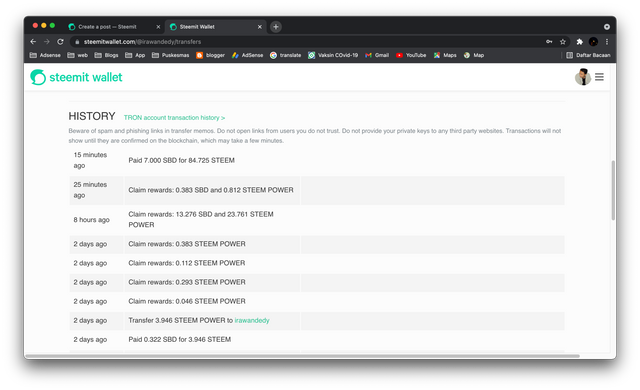The width and height of the screenshot is (640, 390).
Task: Click the Steemit wallet logo
Action: click(76, 77)
